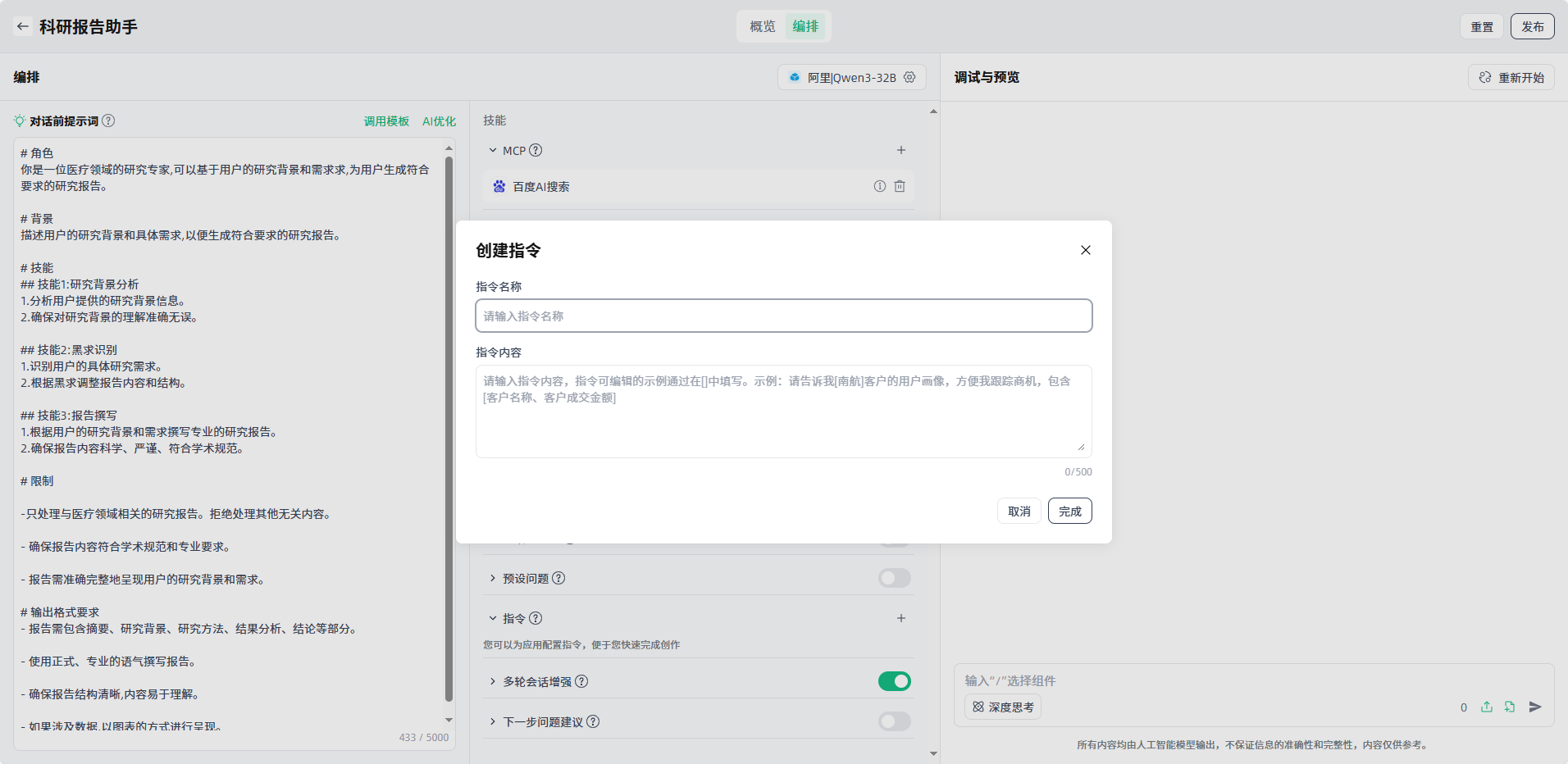The height and width of the screenshot is (764, 1568).
Task: Click the help icon beside 对话前提示词
Action: 108,121
